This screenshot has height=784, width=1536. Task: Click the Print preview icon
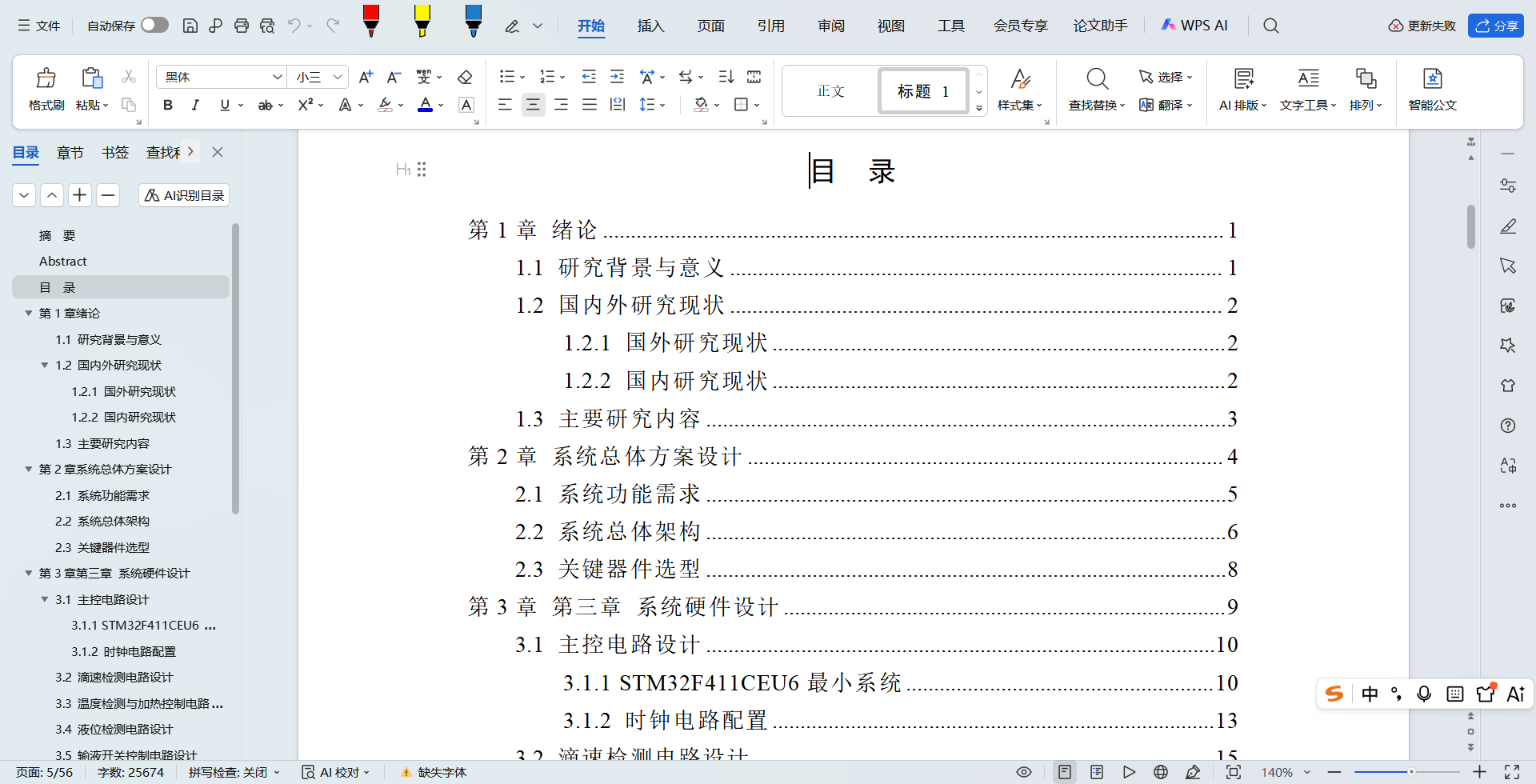point(267,26)
